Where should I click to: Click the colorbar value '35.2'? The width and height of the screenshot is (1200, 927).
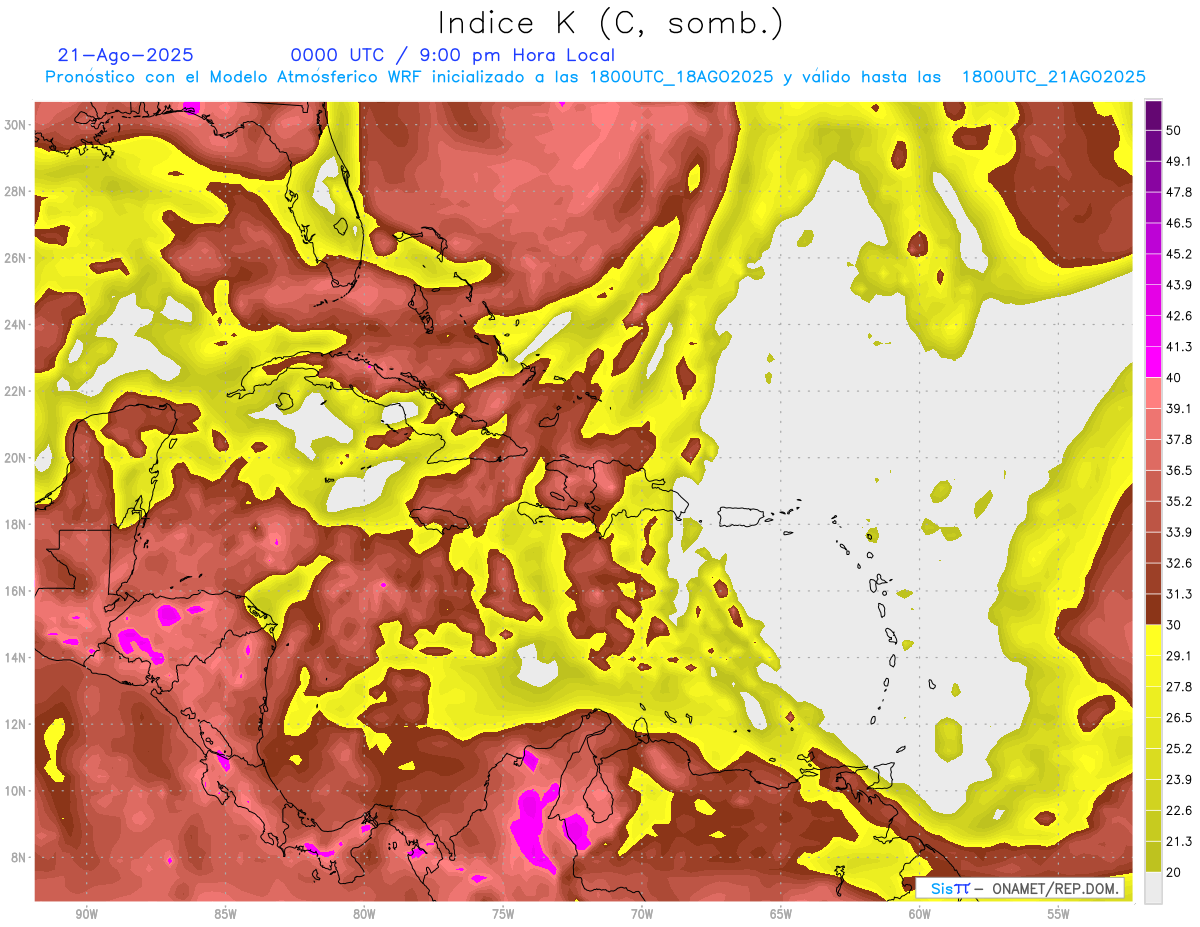(1179, 501)
